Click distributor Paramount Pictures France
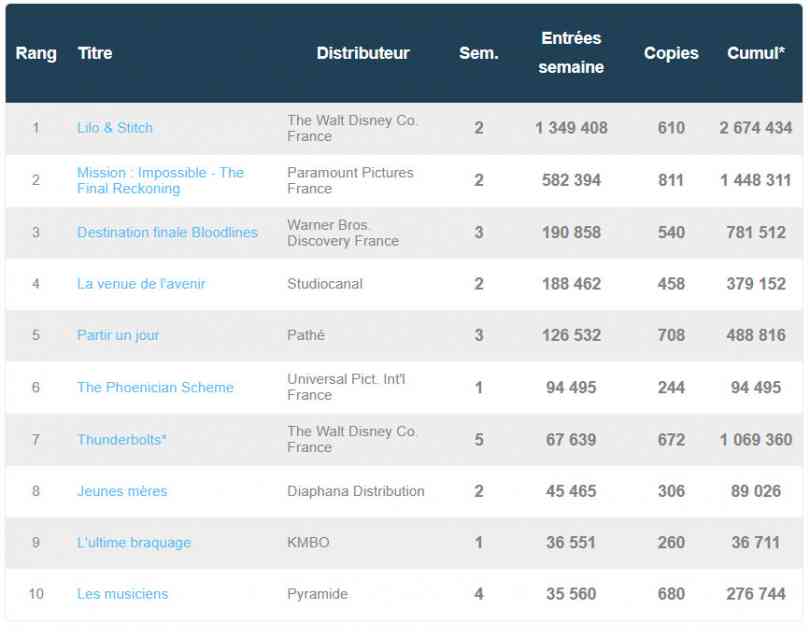This screenshot has width=810, height=637. [350, 180]
